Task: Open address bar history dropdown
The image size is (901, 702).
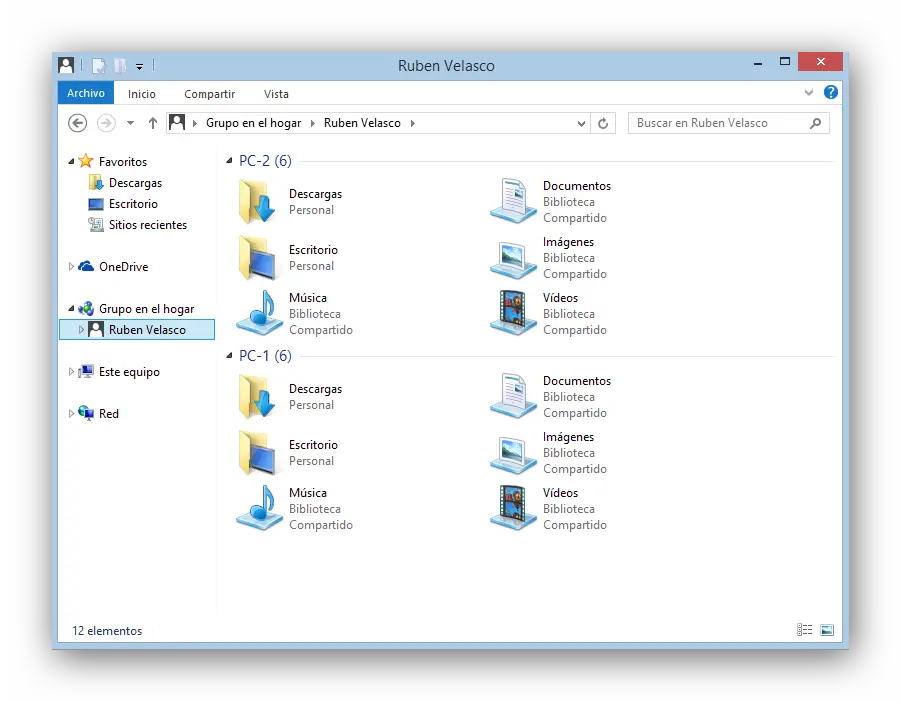Action: tap(581, 124)
